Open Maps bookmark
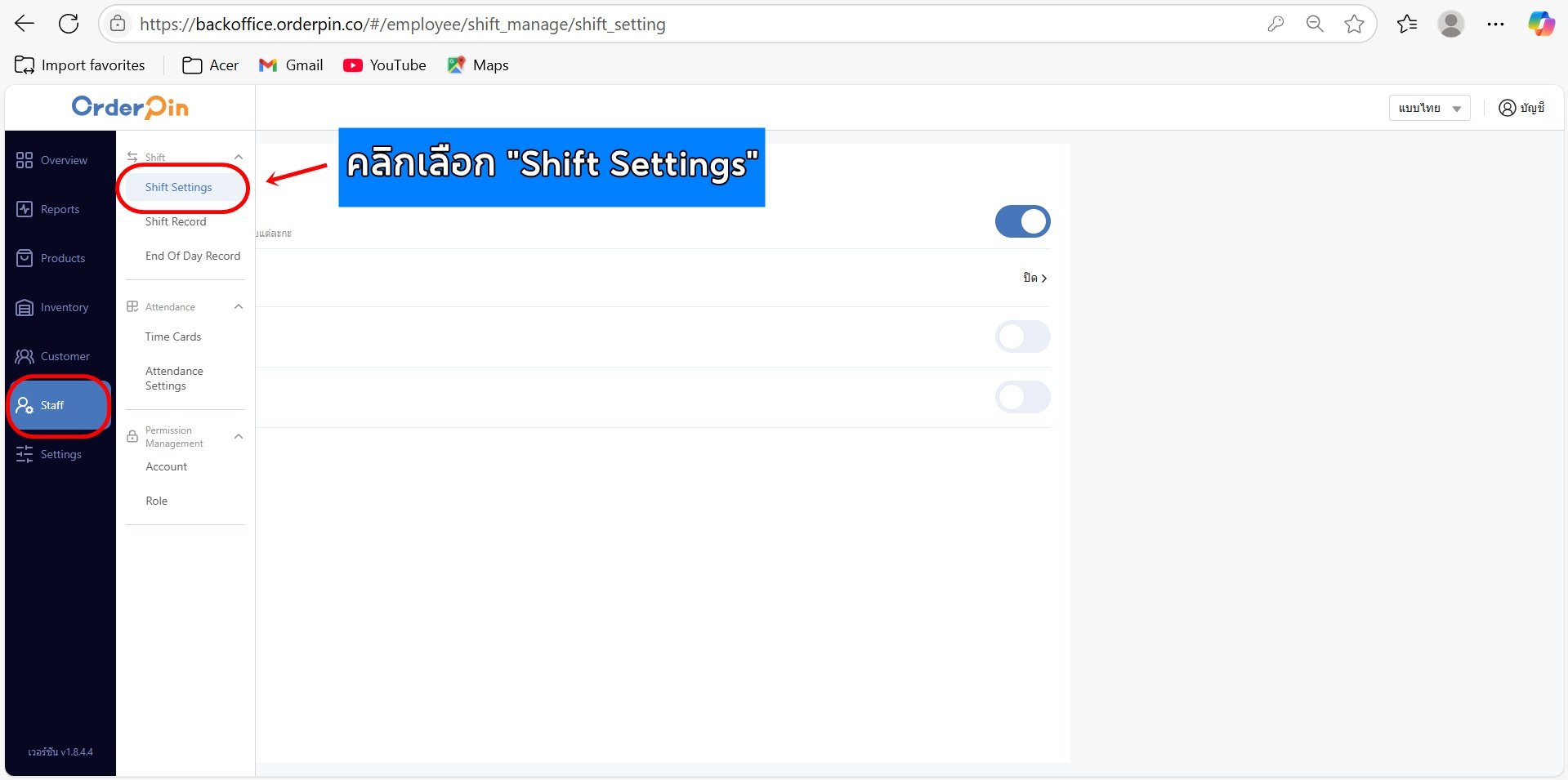The width and height of the screenshot is (1568, 780). tap(478, 65)
